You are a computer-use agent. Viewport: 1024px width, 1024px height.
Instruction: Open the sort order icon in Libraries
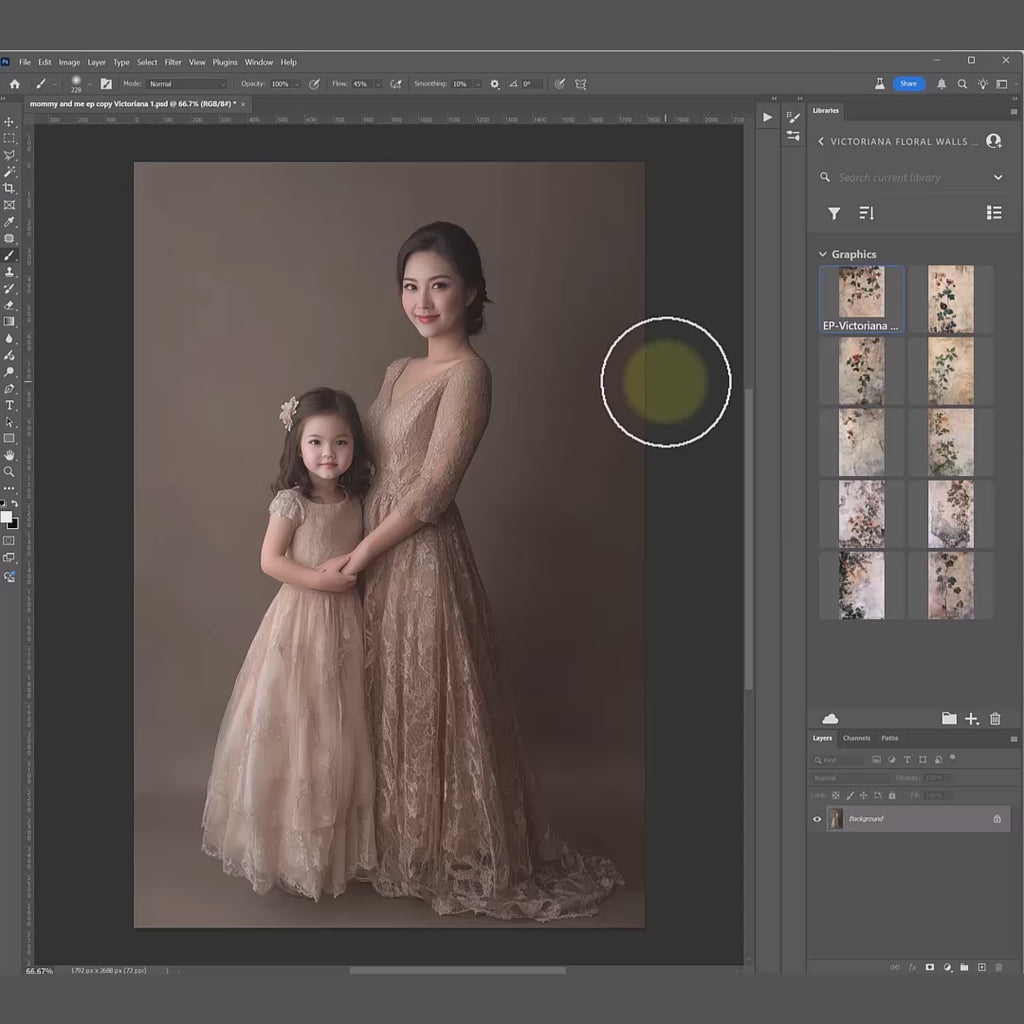(x=866, y=213)
